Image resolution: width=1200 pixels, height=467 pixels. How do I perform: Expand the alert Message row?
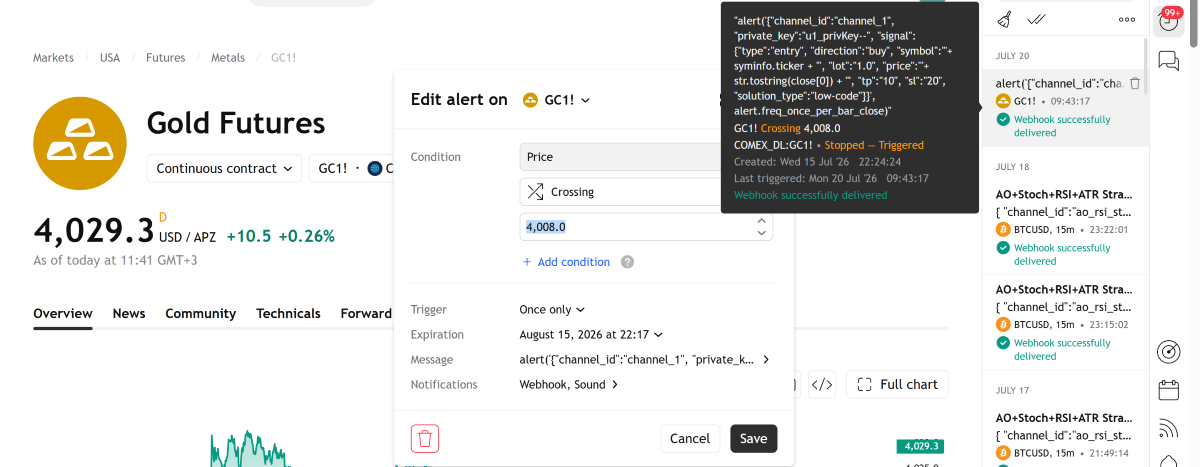tap(645, 360)
